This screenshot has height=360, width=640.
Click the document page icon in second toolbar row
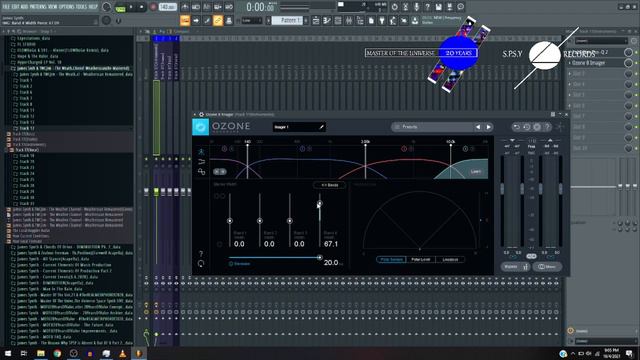371,20
